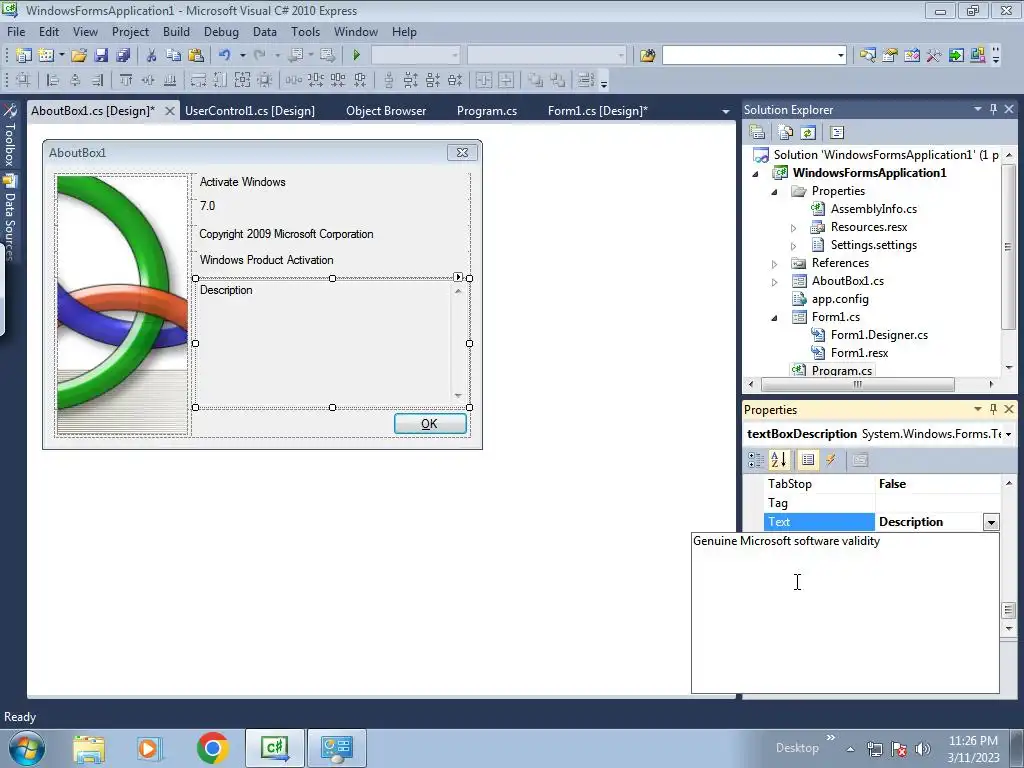Show Events with the lightning bolt icon
This screenshot has width=1024, height=768.
coord(831,460)
